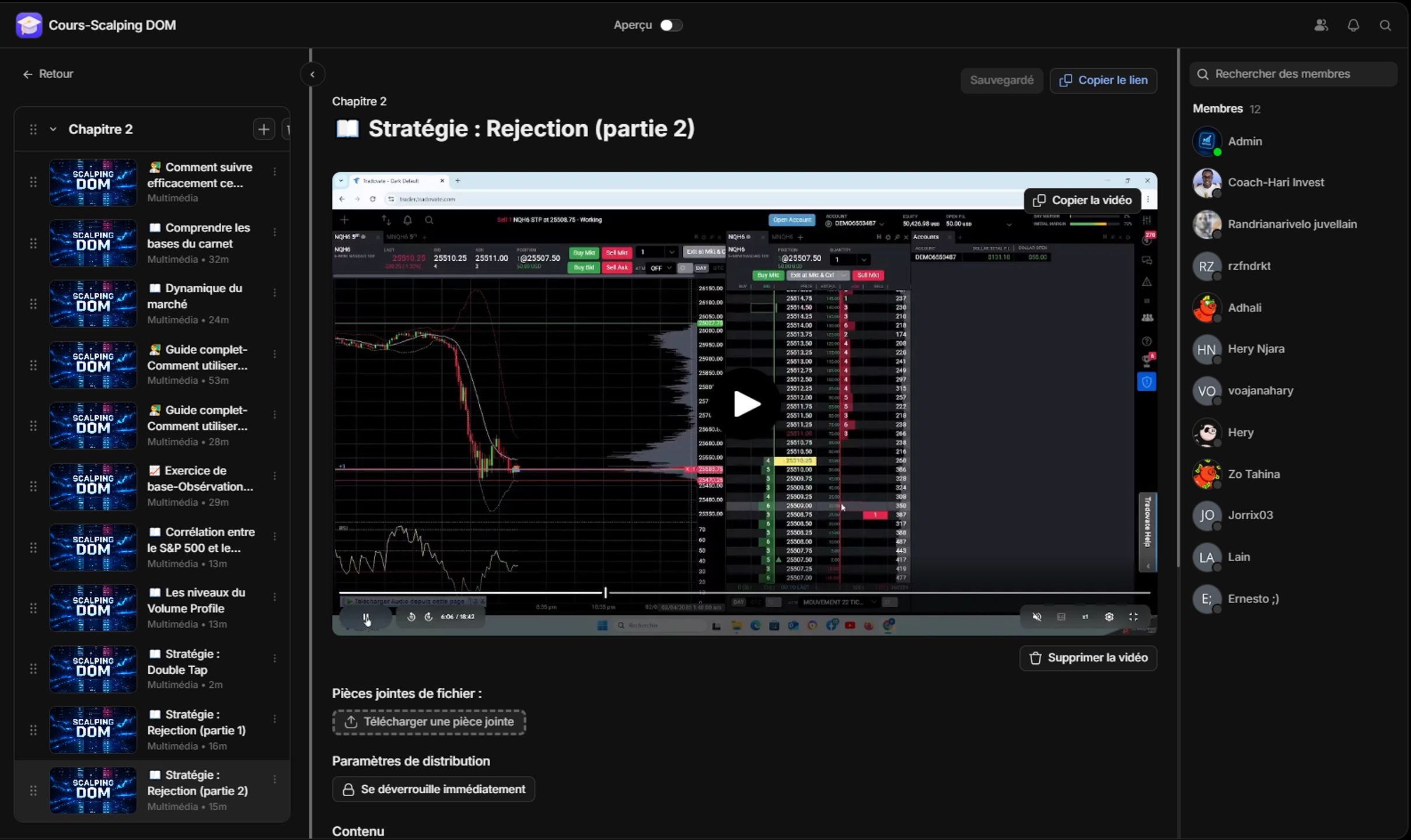Select the Stratégie : Rejection (partie 2) lesson
The height and width of the screenshot is (840, 1411).
click(152, 790)
